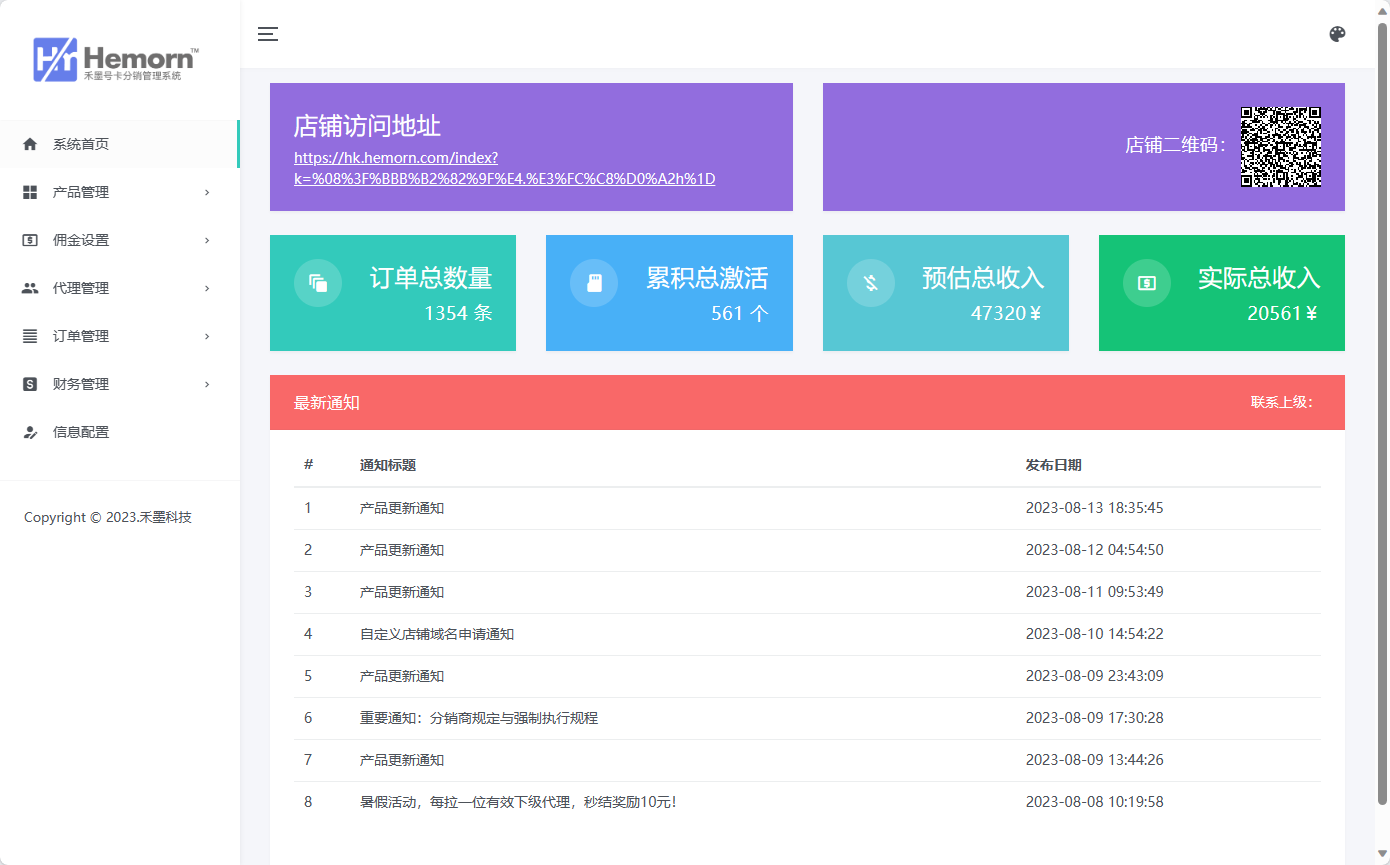Viewport: 1390px width, 865px height.
Task: Click the page vertical scrollbar thumb
Action: 1383,413
